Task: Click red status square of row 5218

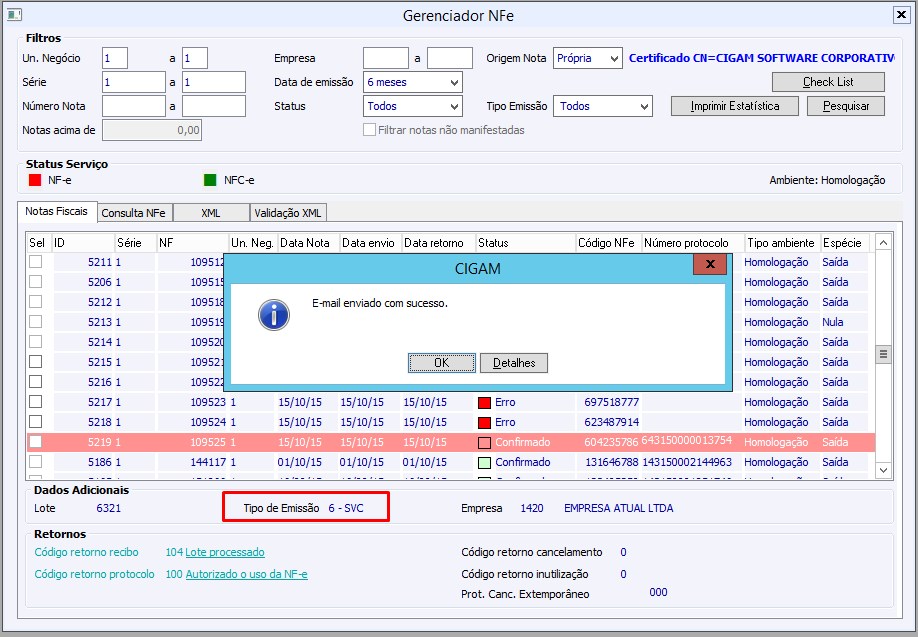Action: point(484,423)
